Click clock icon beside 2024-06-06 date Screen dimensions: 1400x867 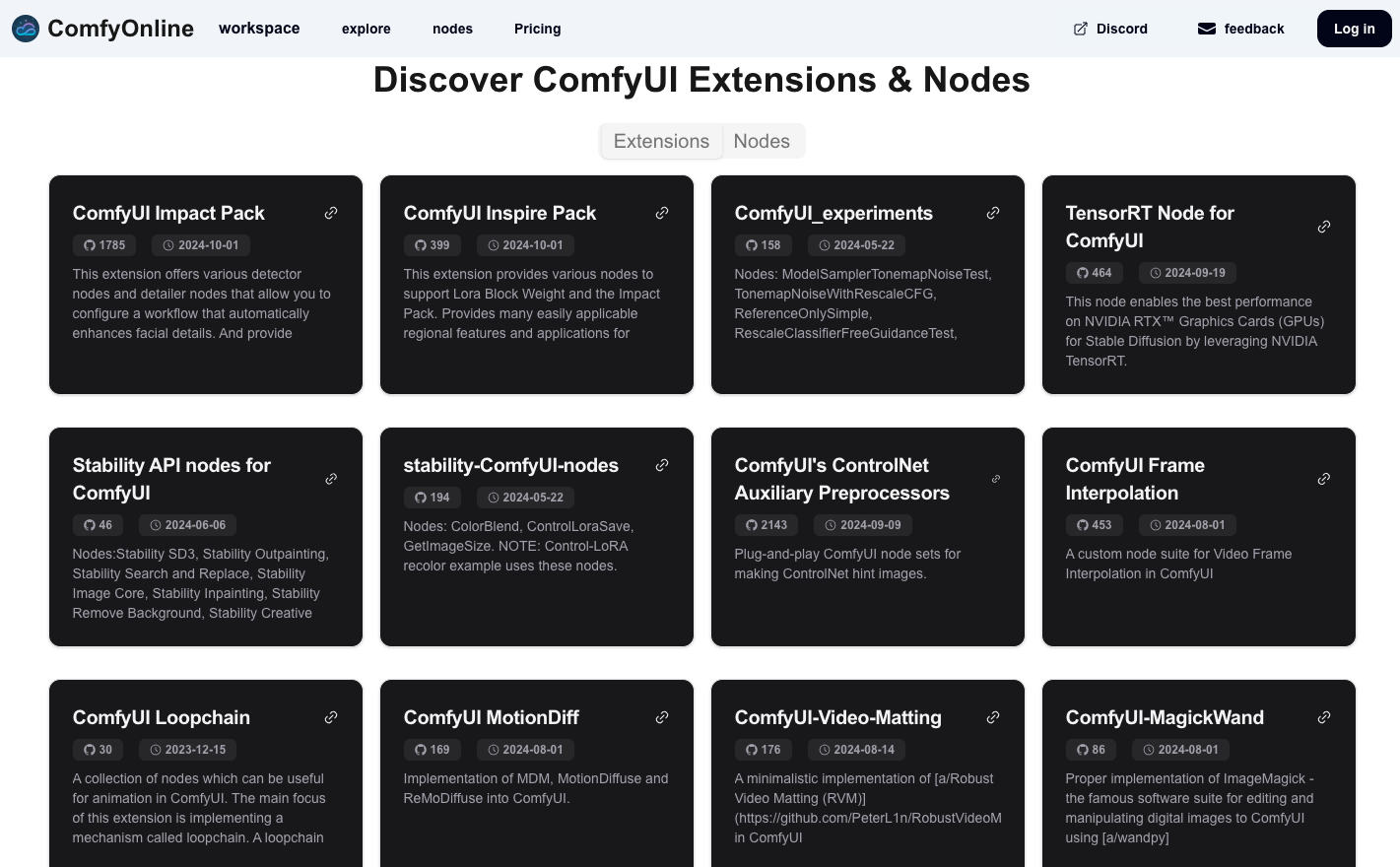tap(156, 525)
